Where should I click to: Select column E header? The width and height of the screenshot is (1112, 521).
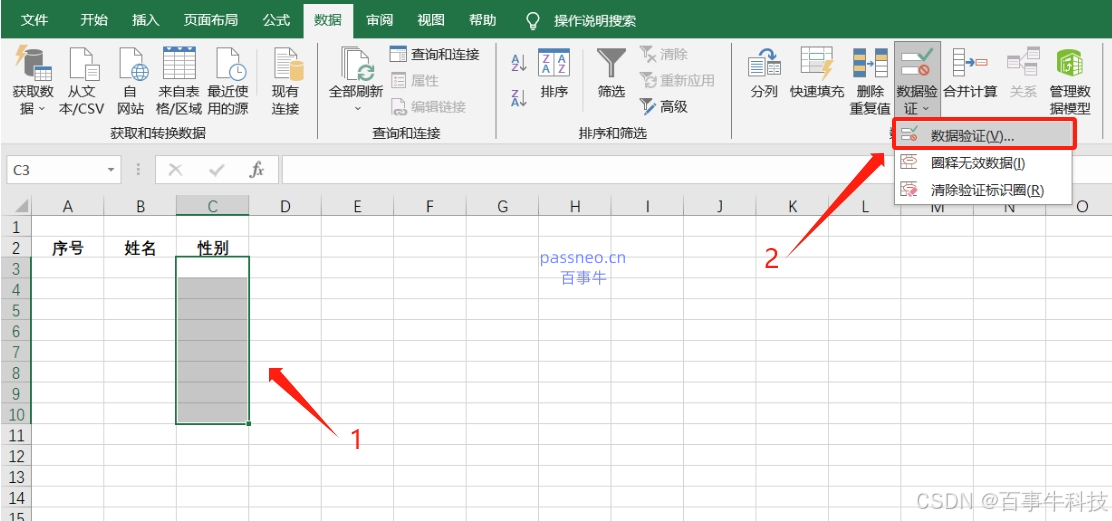(357, 206)
